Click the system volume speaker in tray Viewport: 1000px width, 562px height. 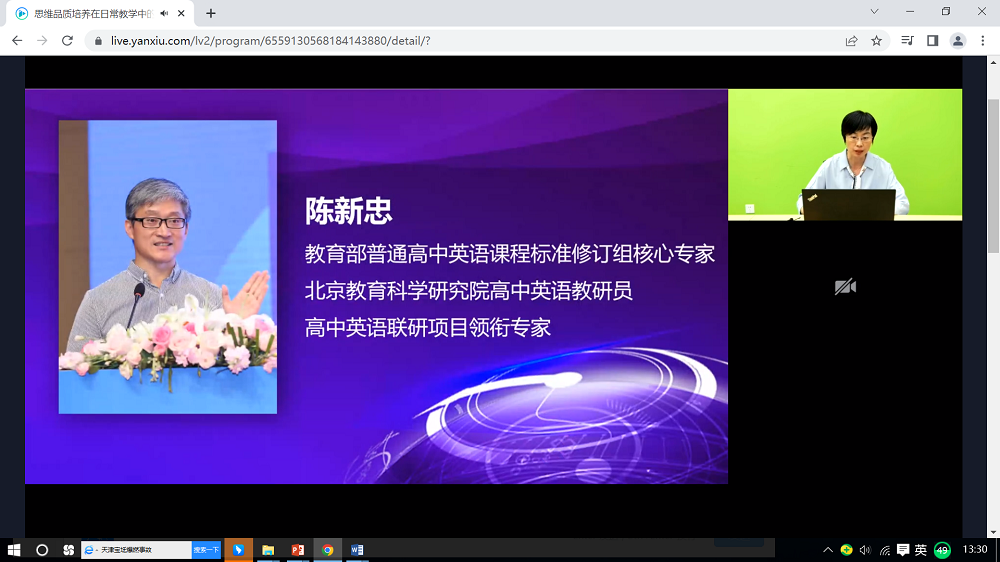865,550
